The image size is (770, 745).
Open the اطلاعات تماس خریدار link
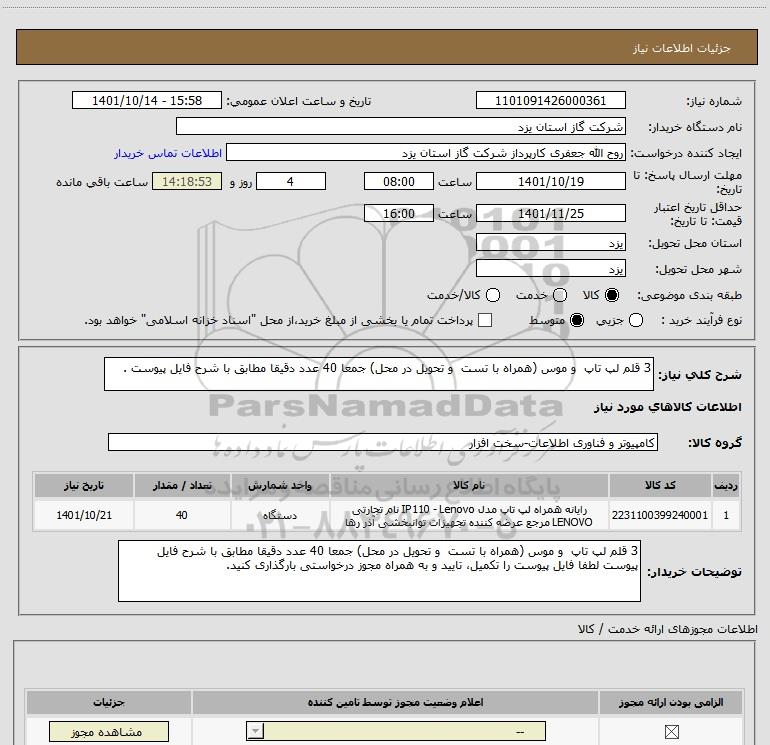(x=168, y=153)
